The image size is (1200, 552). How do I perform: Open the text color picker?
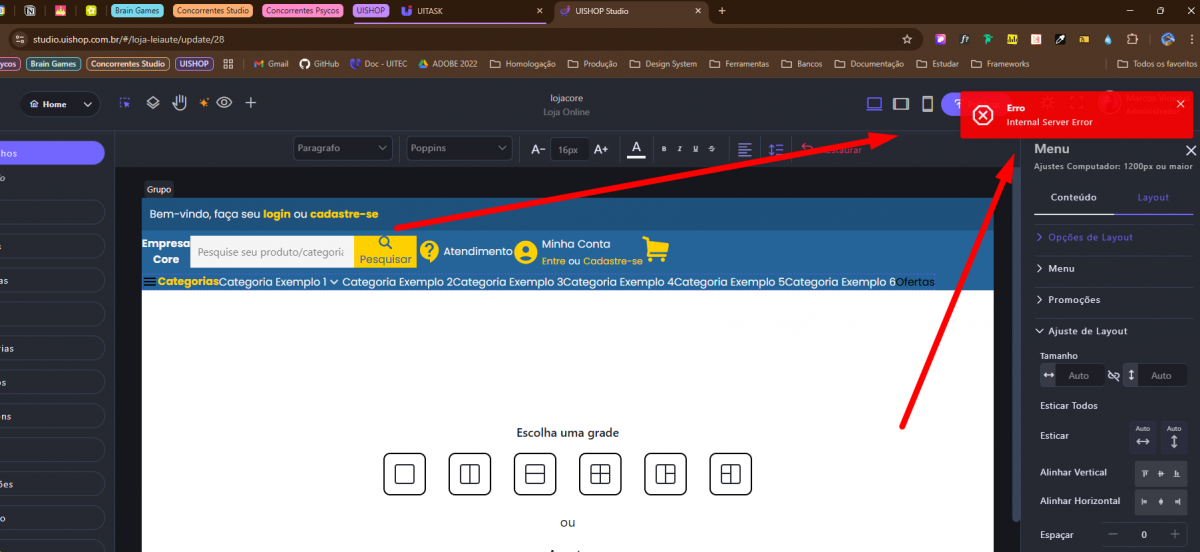[x=635, y=149]
